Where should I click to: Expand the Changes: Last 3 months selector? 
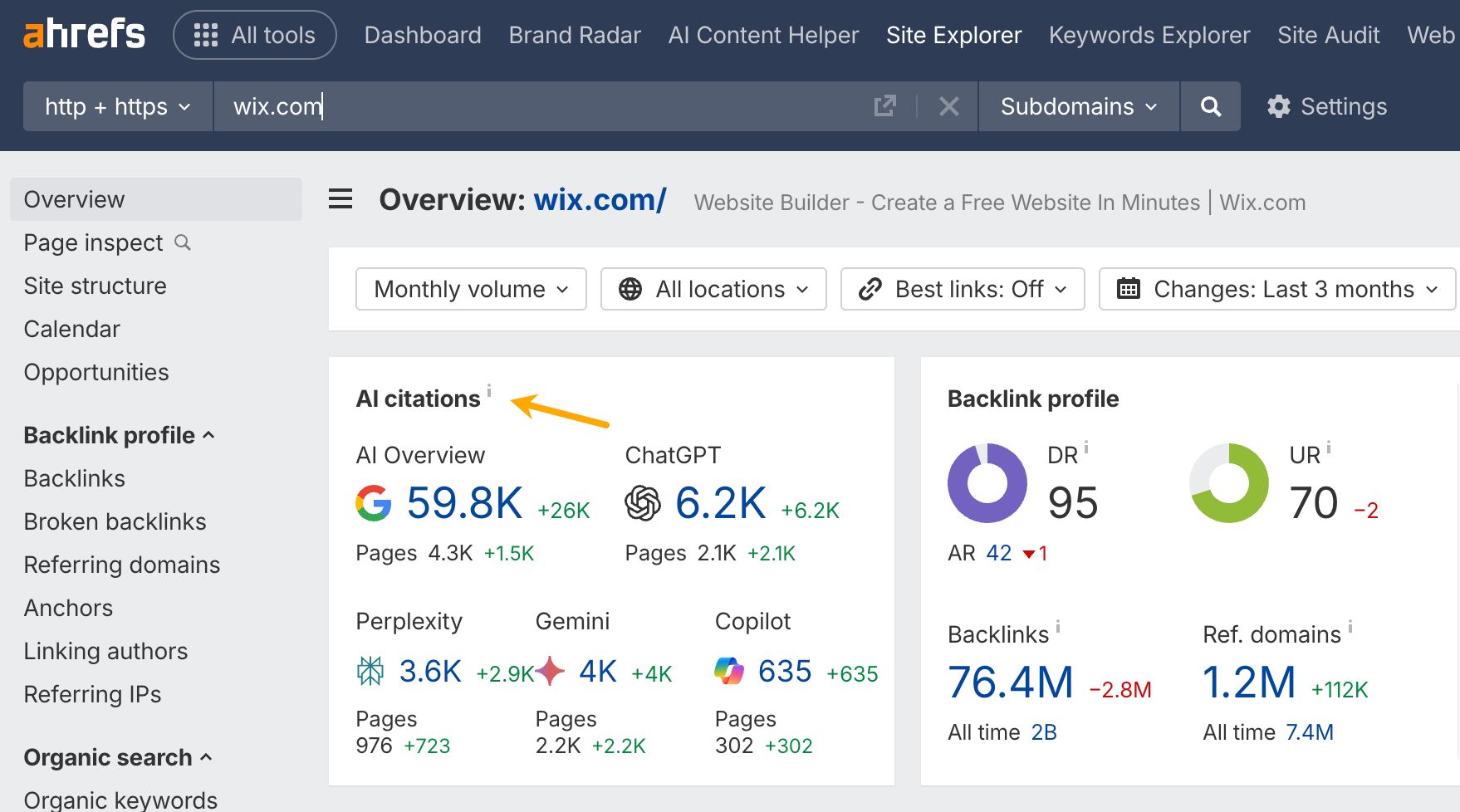pyautogui.click(x=1276, y=289)
